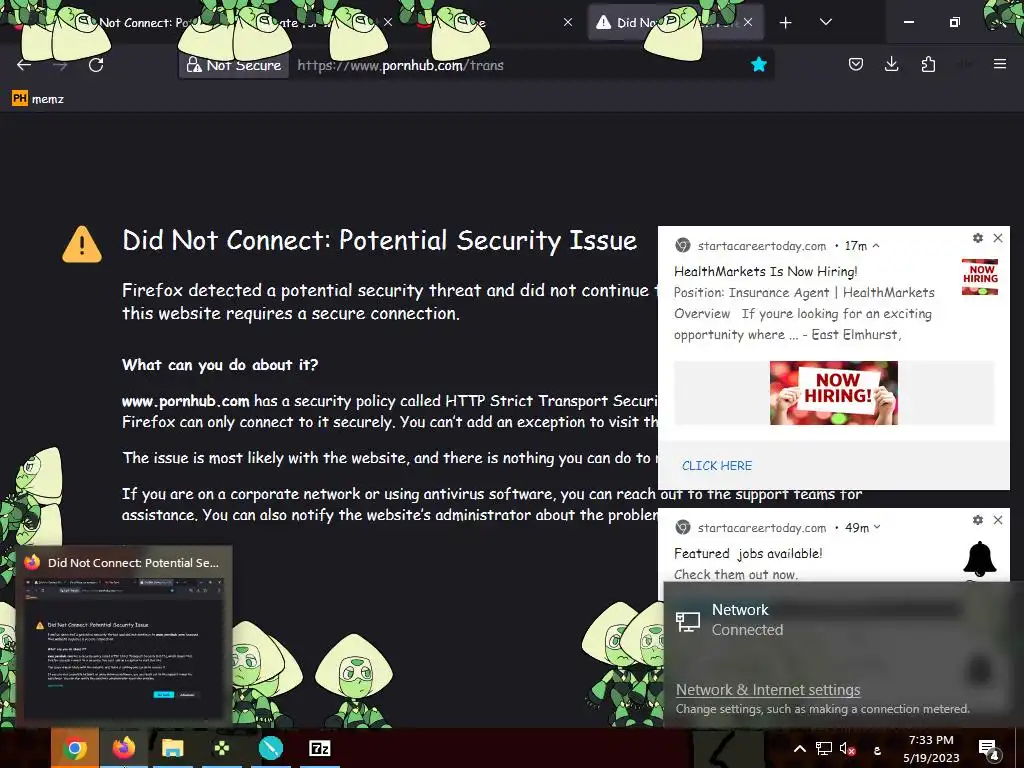Collapse the 17m notification chevron

(876, 246)
